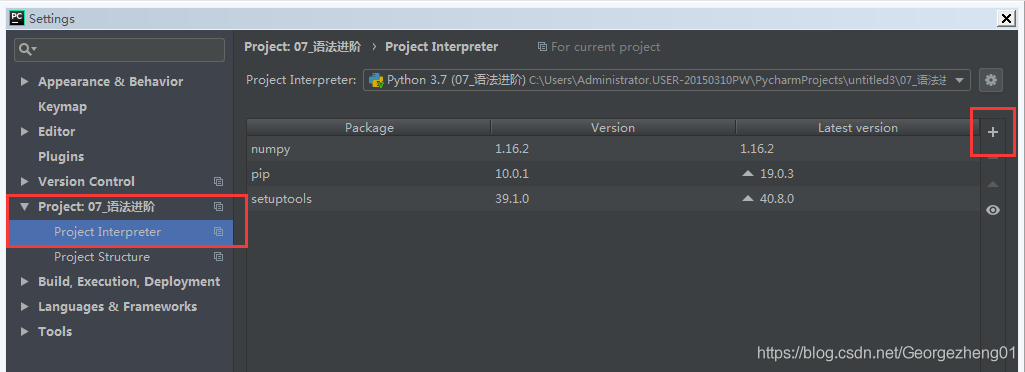Toggle the eye icon for early releases

pos(992,210)
